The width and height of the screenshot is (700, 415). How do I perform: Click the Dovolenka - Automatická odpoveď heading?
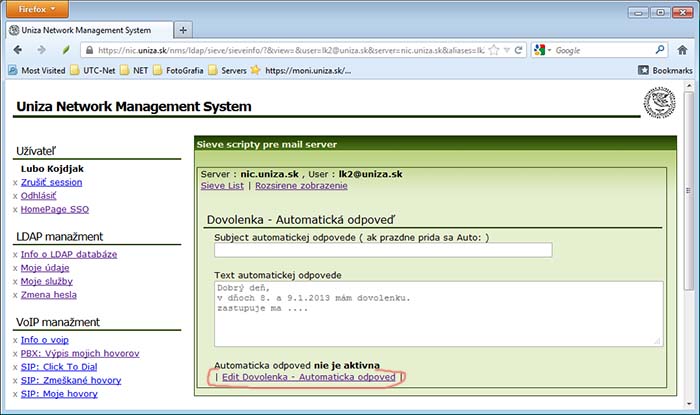pos(301,220)
